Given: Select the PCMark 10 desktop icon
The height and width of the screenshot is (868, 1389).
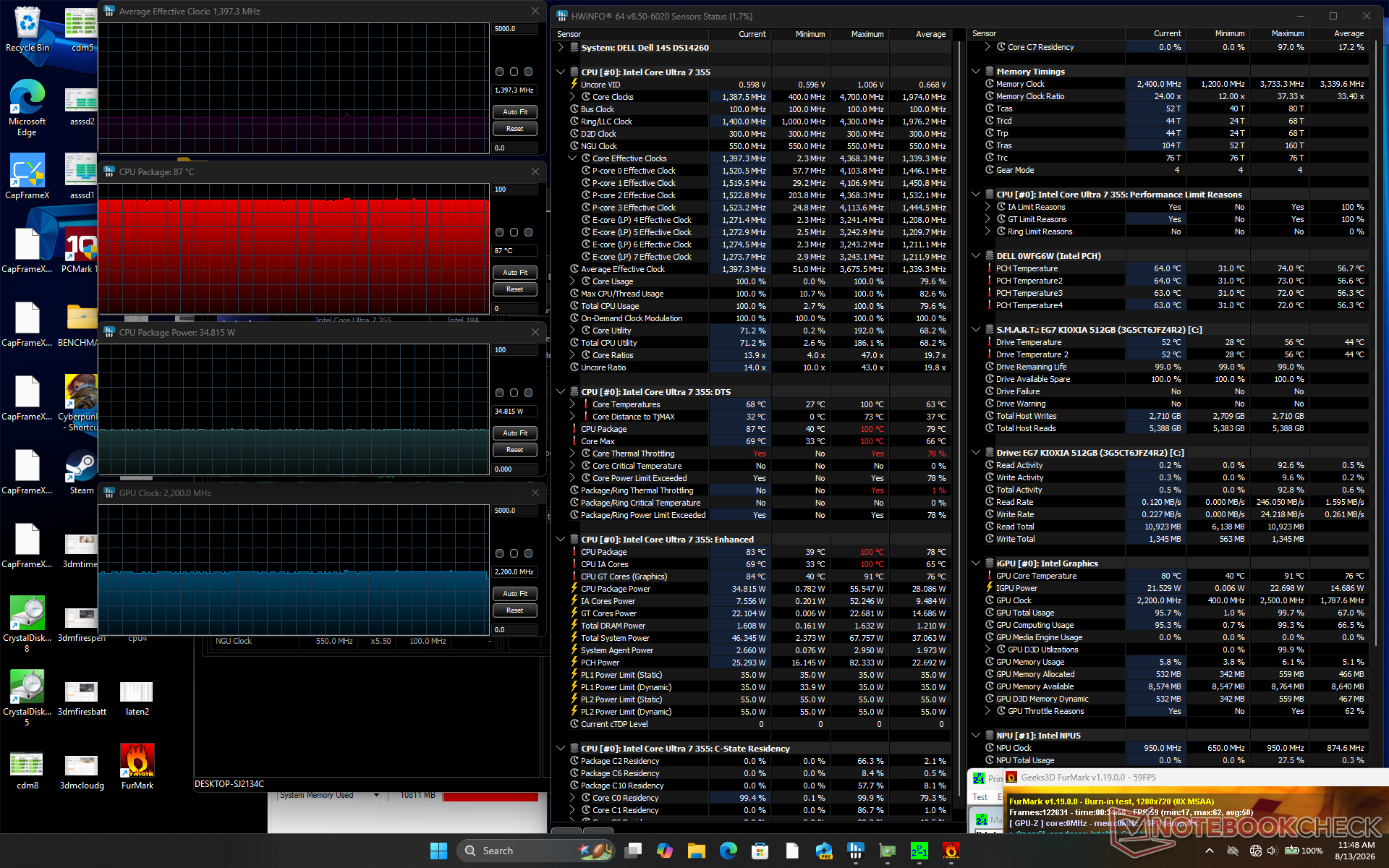Looking at the screenshot, I should (x=80, y=250).
